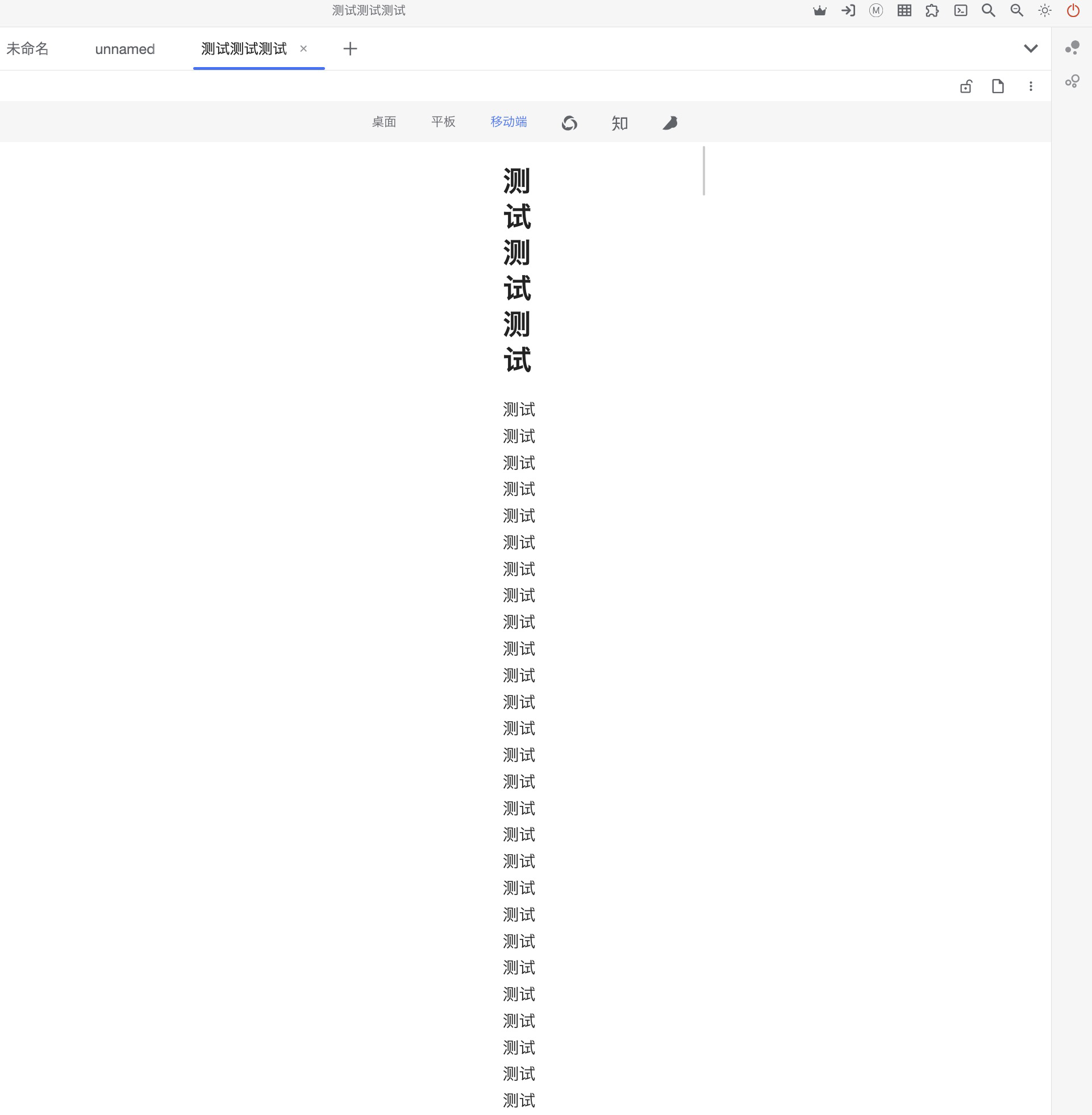Expand the tab list chevron
Screen dimensions: 1092x1115
point(1031,49)
